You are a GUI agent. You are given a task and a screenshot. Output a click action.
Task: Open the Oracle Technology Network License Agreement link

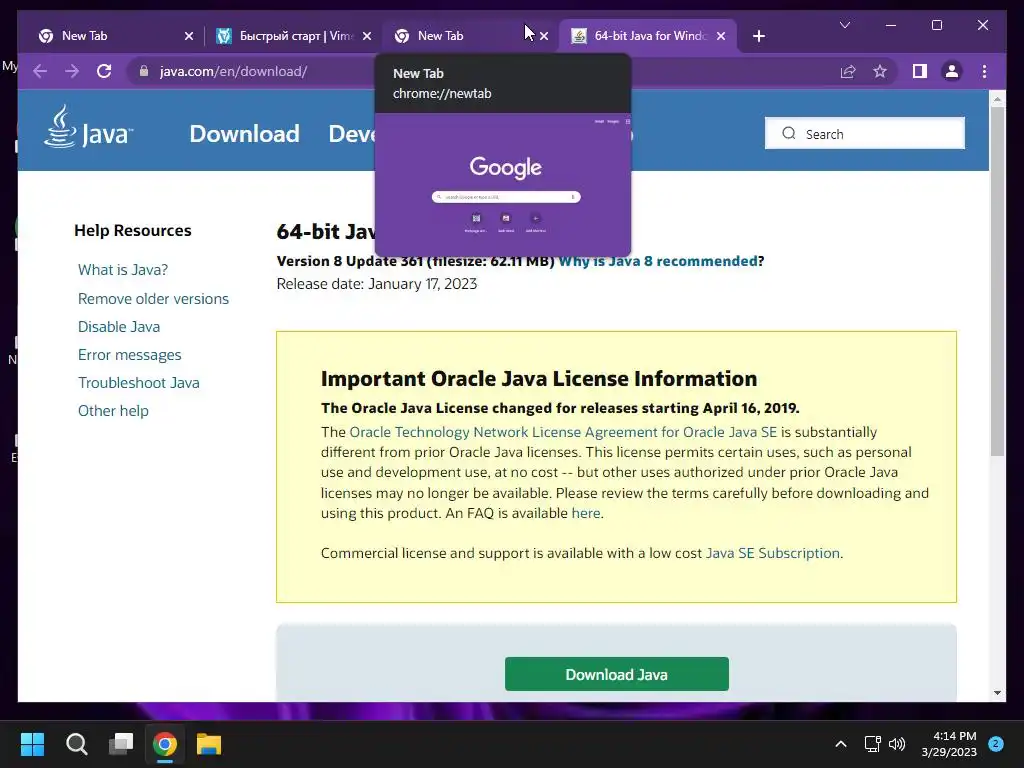563,432
